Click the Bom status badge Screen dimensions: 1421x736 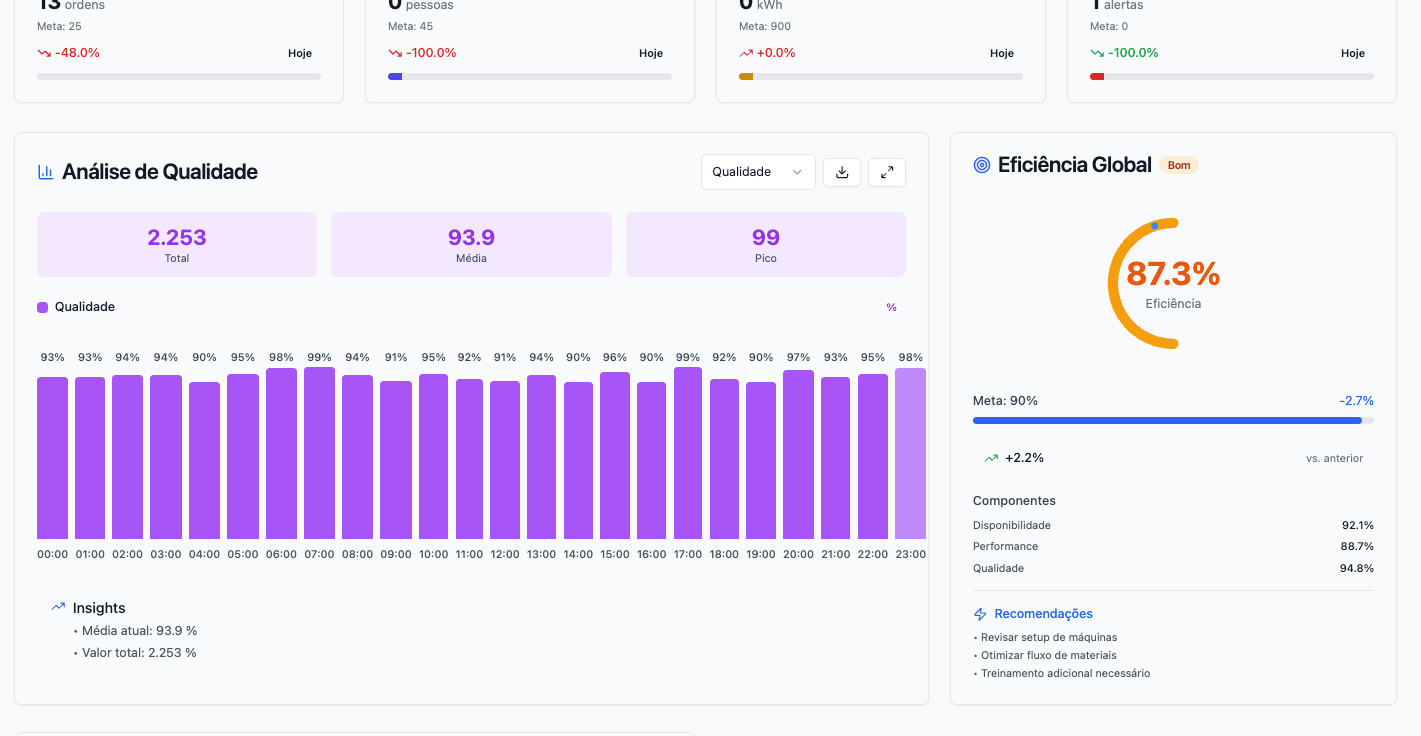pyautogui.click(x=1179, y=165)
